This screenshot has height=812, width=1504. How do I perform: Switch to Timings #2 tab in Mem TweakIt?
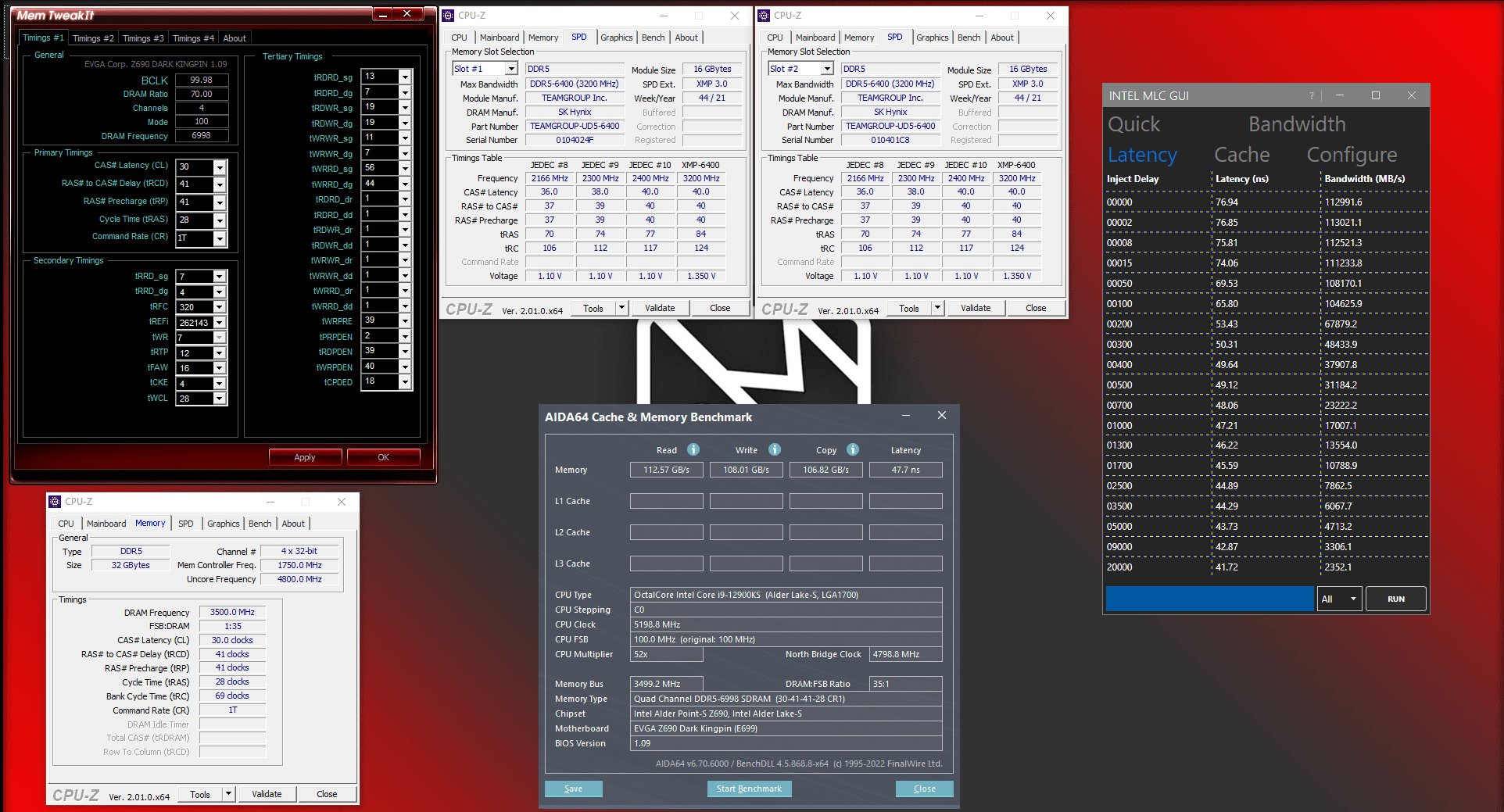coord(93,38)
